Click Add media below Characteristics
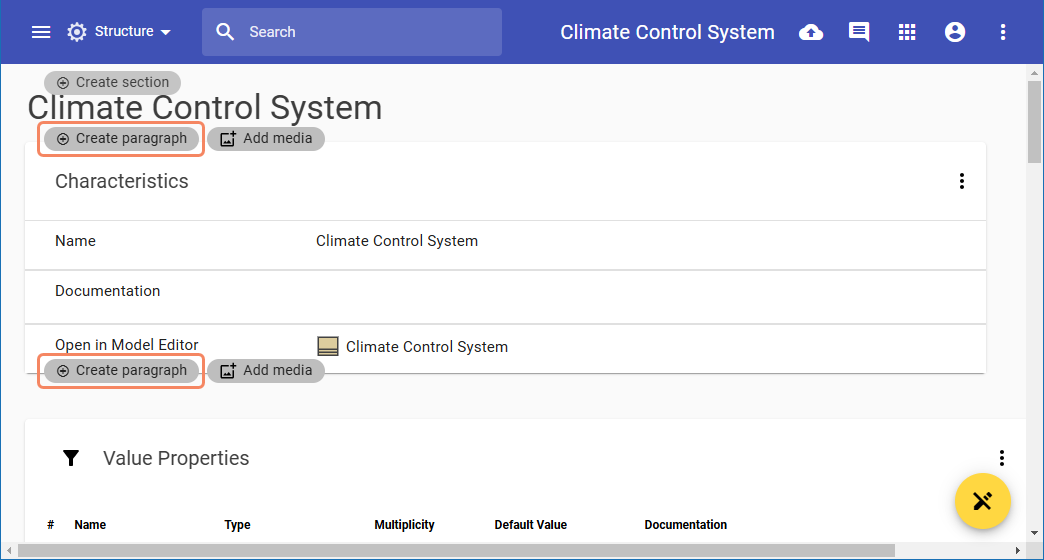The width and height of the screenshot is (1044, 560). tap(266, 371)
